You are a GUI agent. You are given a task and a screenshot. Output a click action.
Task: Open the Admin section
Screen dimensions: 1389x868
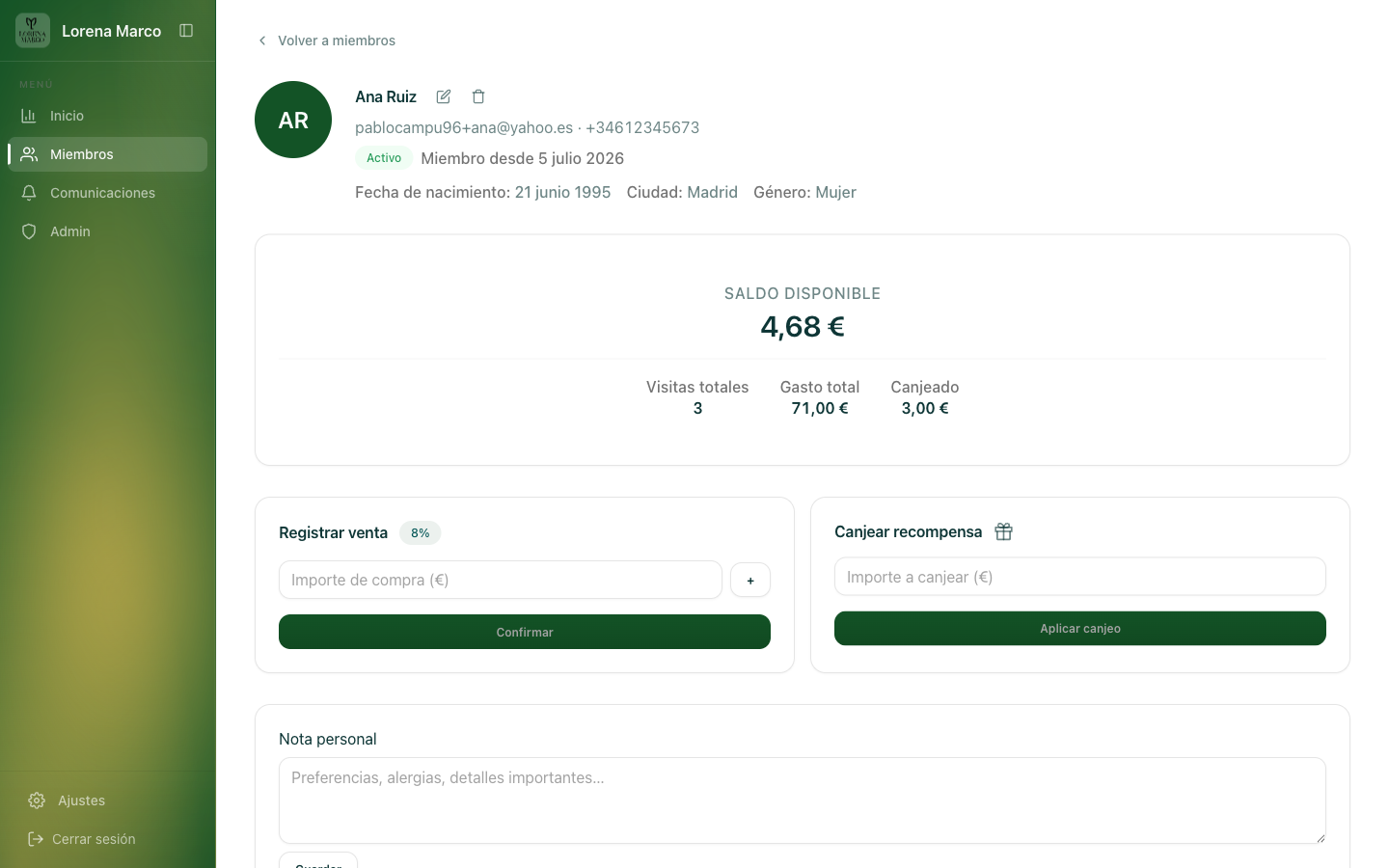[107, 231]
